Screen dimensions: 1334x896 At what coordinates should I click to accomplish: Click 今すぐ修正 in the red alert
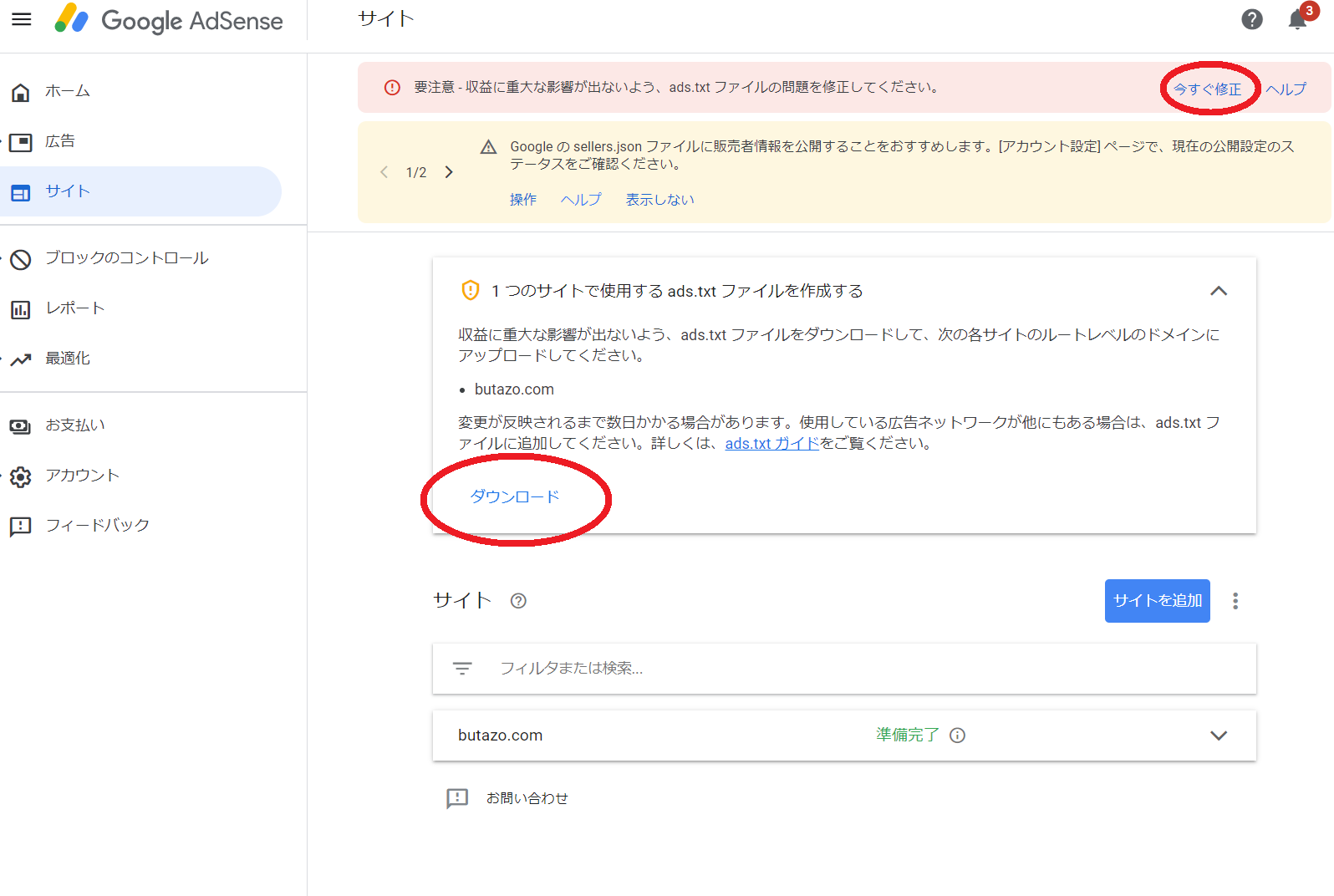pos(1207,89)
